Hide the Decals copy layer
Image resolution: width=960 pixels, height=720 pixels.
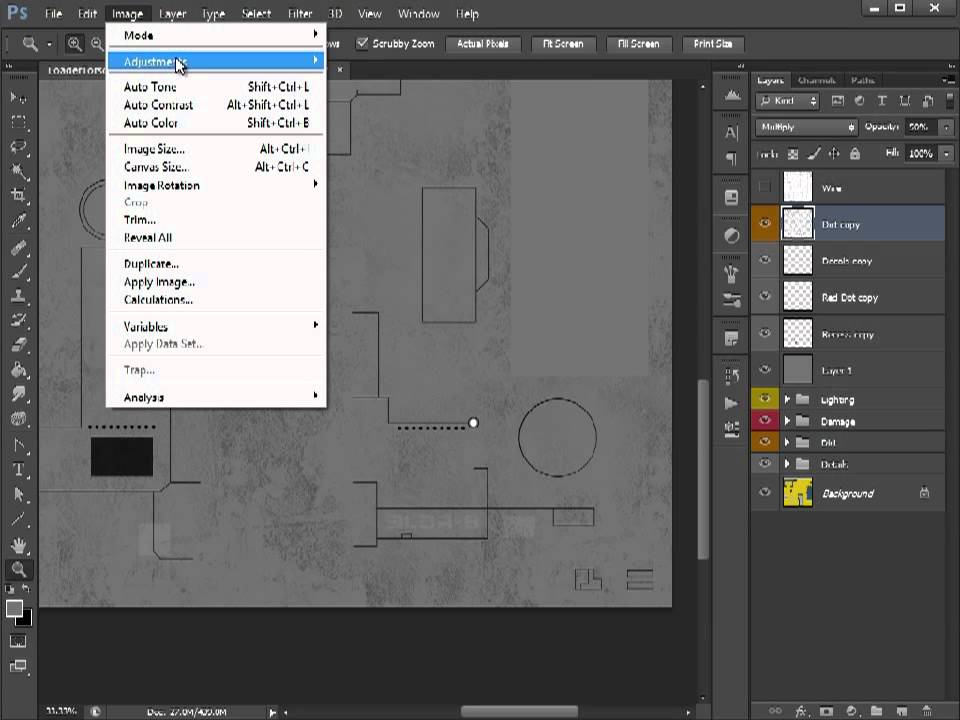[765, 260]
